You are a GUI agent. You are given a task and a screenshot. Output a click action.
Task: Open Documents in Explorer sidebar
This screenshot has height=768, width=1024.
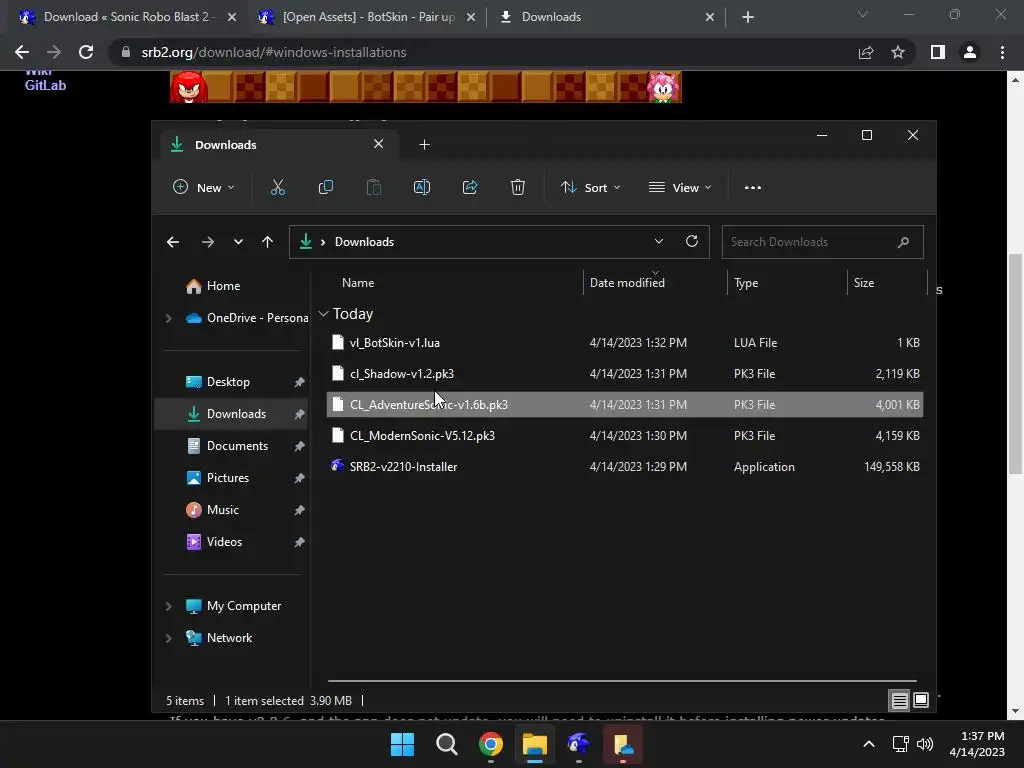(237, 446)
